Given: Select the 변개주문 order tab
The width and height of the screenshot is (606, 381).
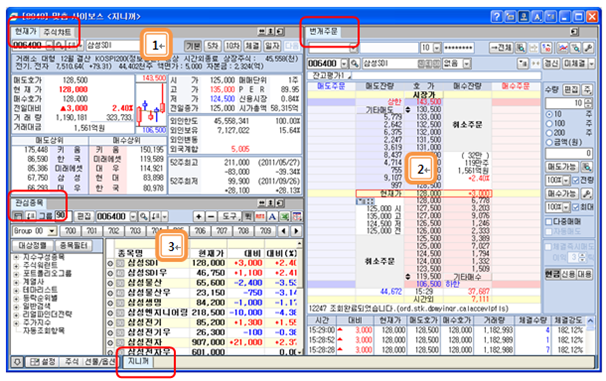Looking at the screenshot, I should click(x=323, y=31).
